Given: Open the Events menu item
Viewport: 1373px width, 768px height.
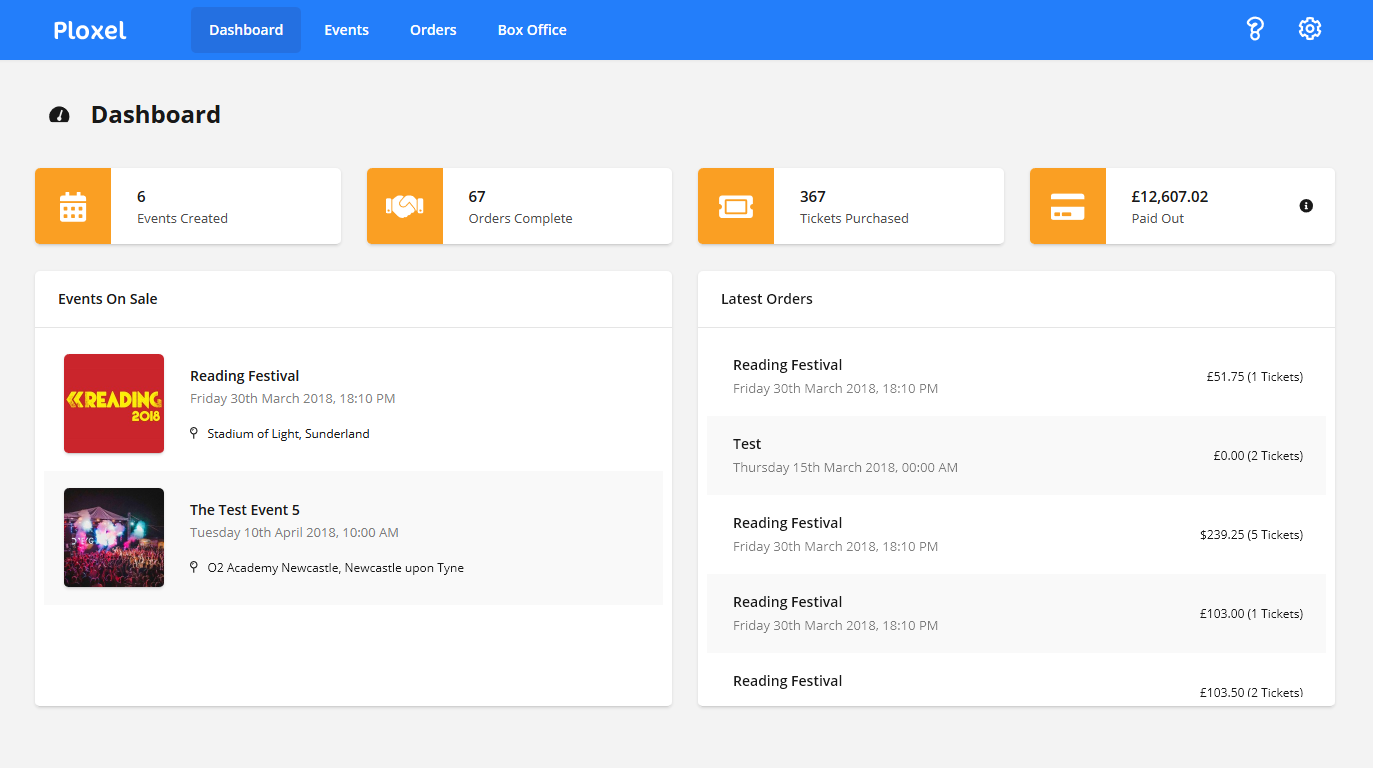Looking at the screenshot, I should click(x=346, y=30).
